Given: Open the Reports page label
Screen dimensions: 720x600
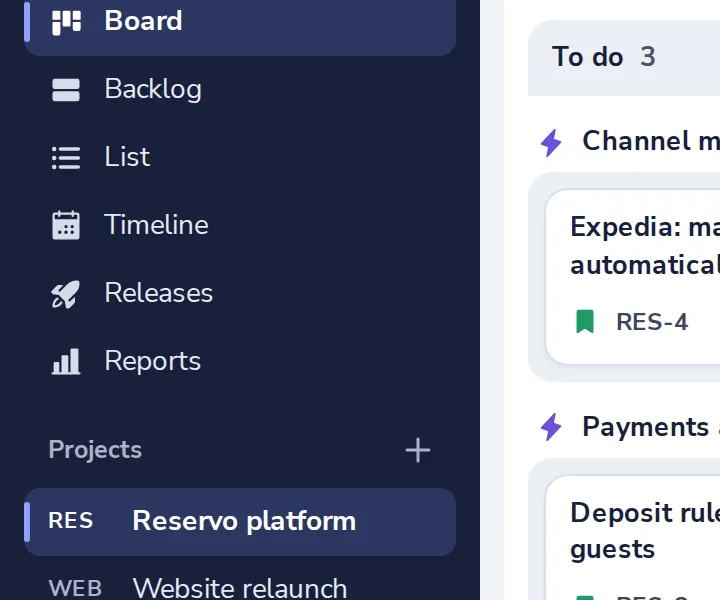Looking at the screenshot, I should point(153,361).
